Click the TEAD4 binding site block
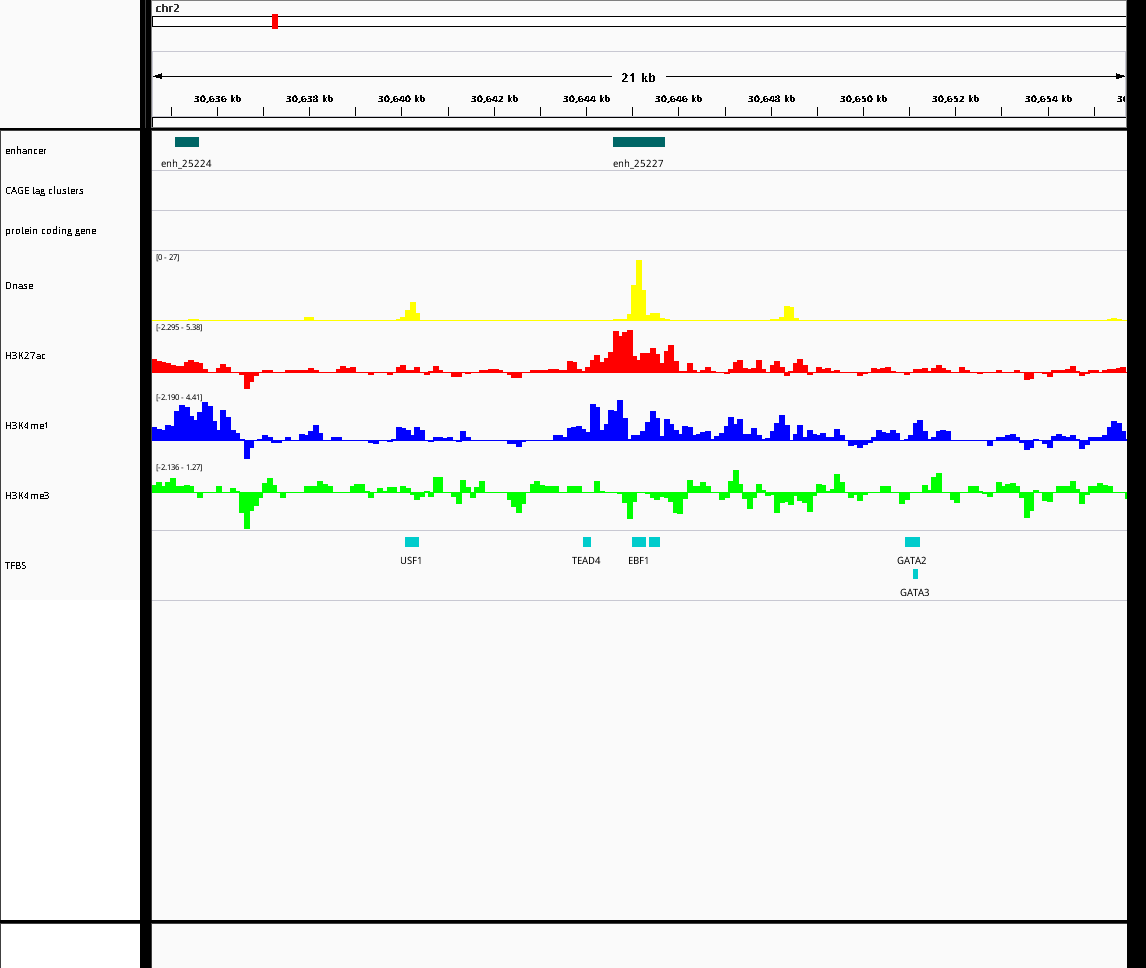 pos(587,542)
